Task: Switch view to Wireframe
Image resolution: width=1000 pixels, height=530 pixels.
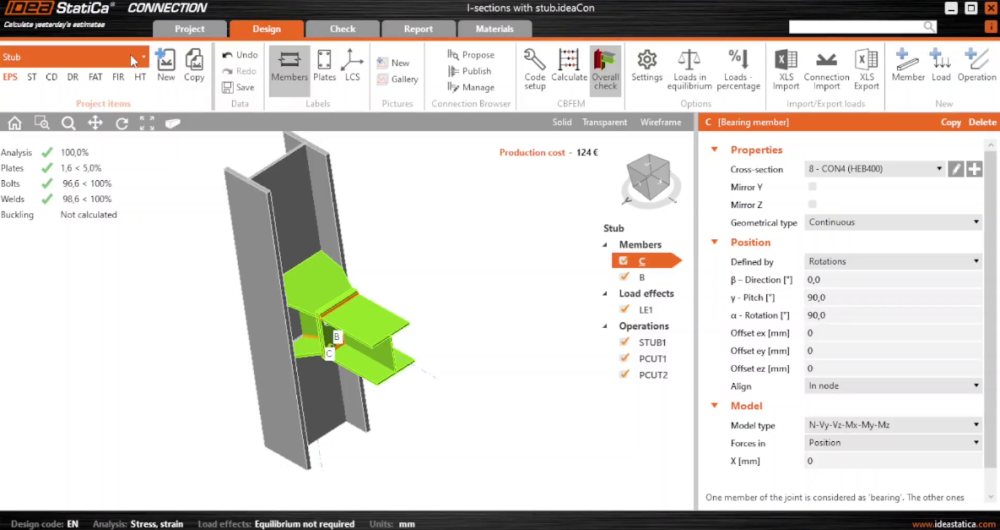Action: click(661, 122)
